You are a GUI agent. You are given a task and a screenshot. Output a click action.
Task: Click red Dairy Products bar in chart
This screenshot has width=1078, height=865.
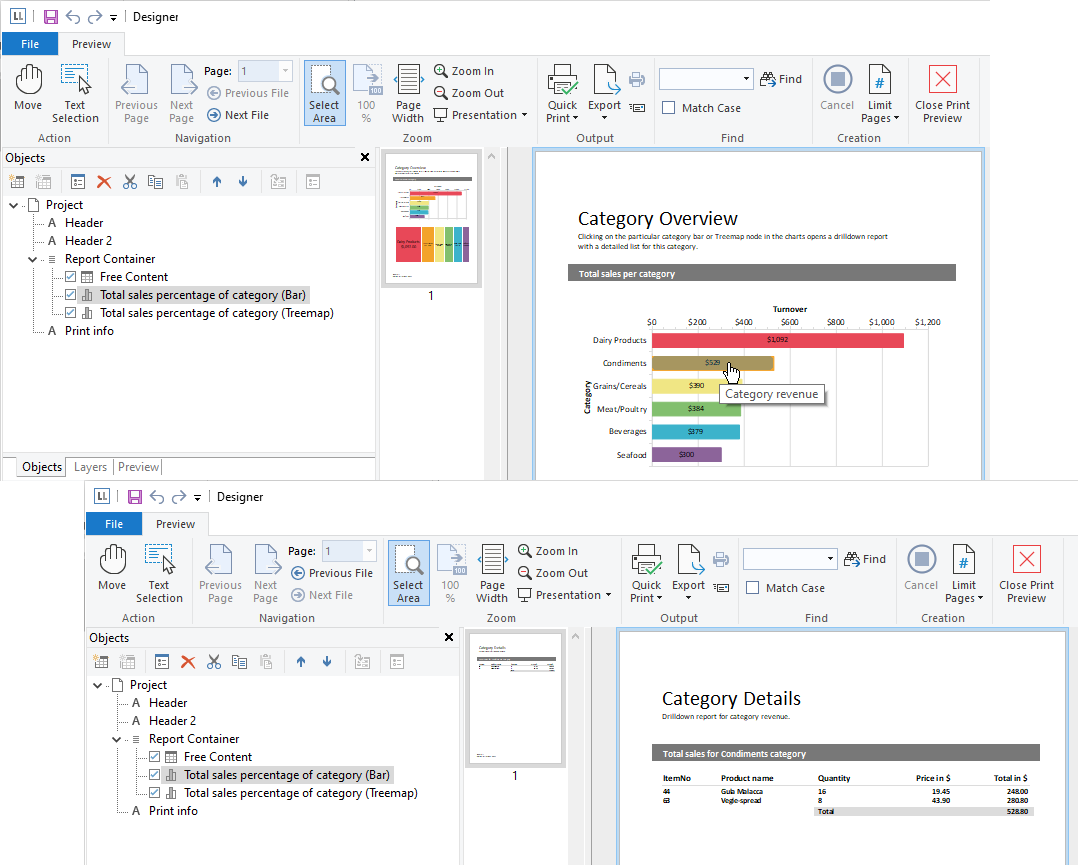[778, 340]
